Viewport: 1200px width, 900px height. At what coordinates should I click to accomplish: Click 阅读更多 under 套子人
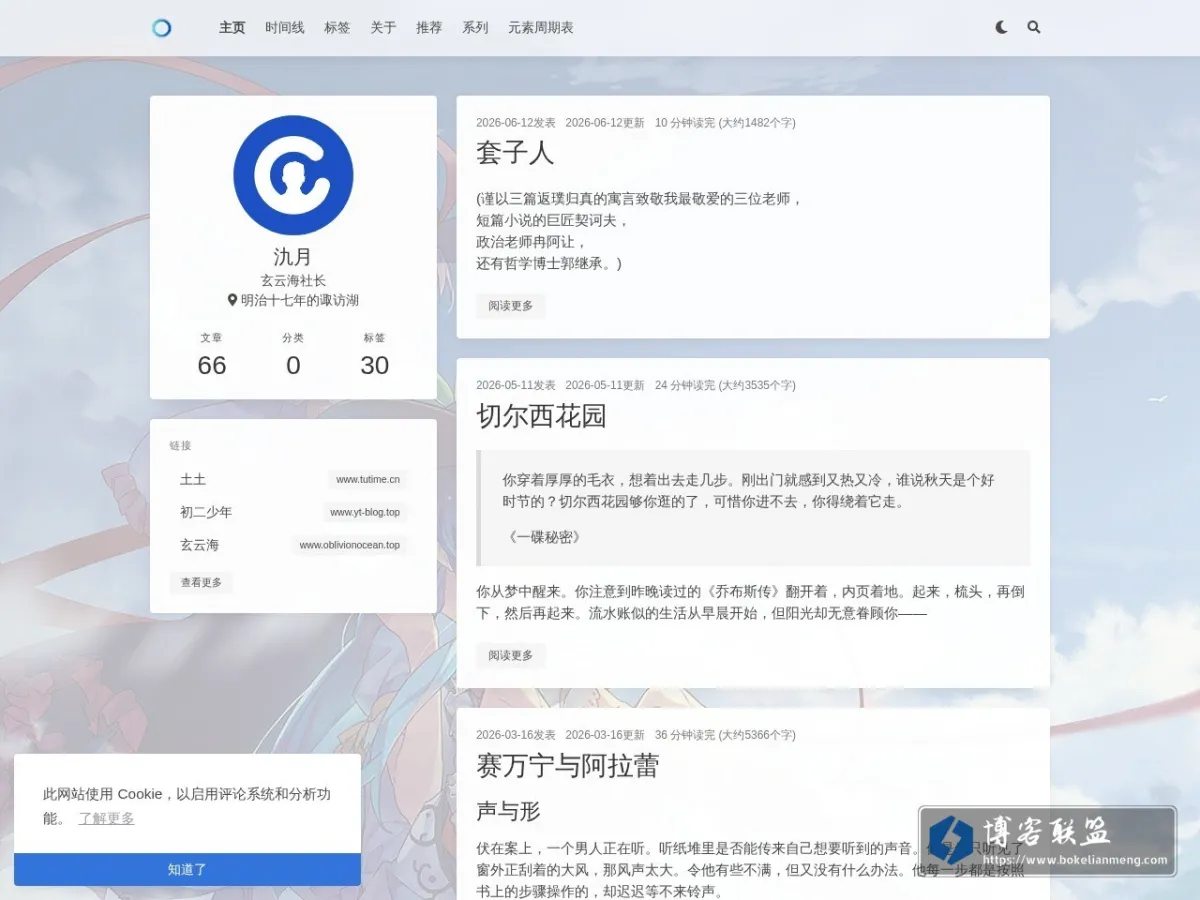coord(511,306)
